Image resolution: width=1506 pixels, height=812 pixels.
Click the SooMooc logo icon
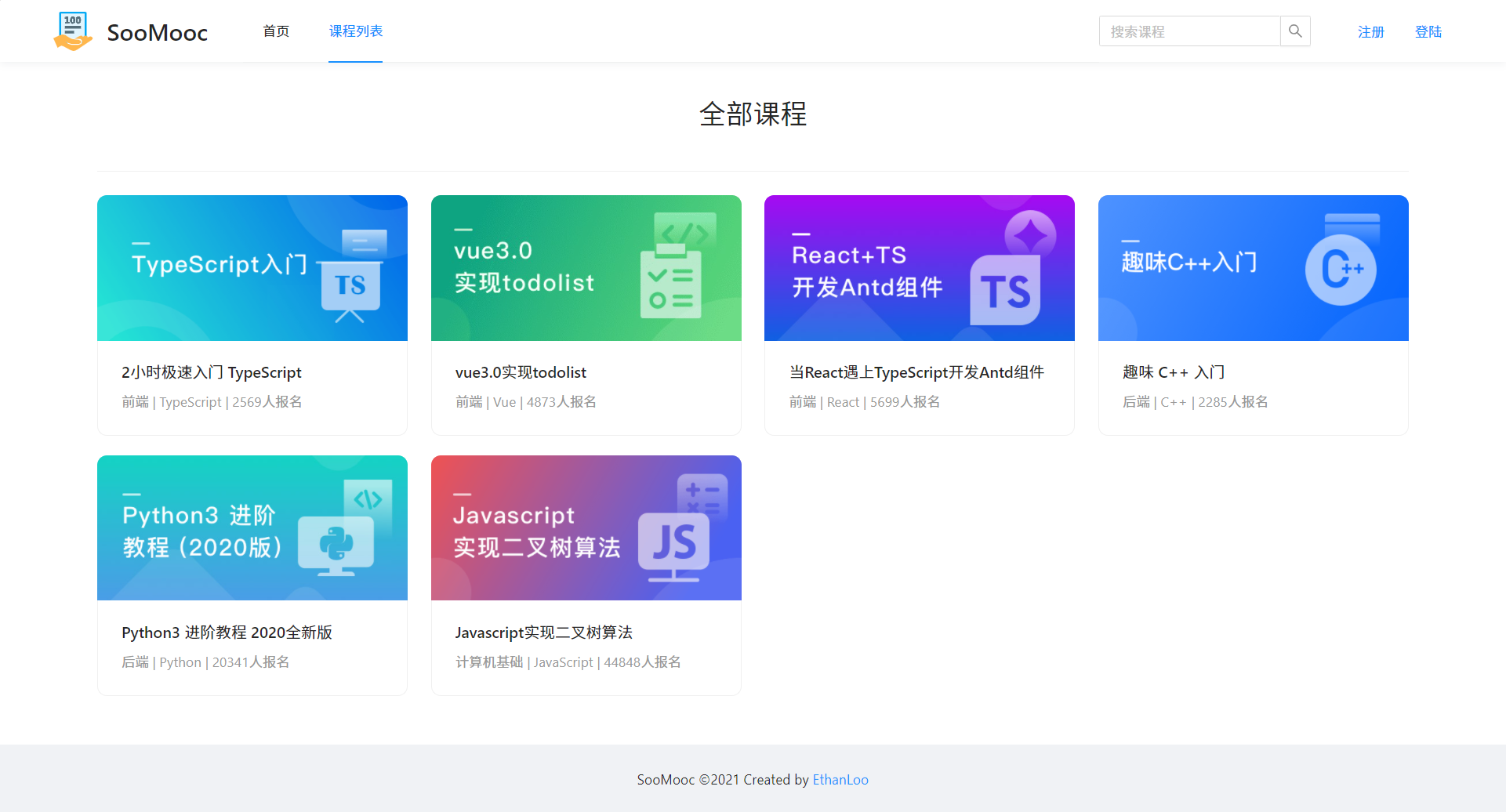tap(73, 31)
